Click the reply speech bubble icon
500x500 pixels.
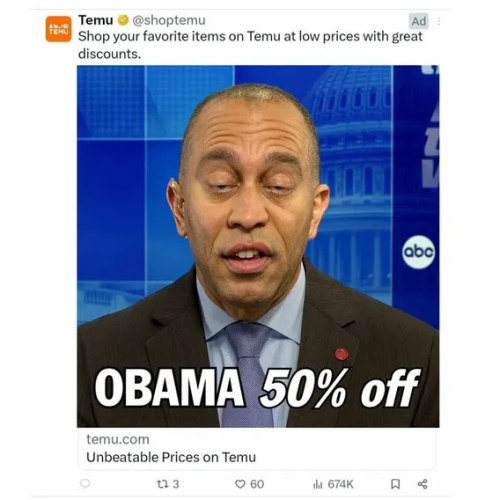[85, 484]
